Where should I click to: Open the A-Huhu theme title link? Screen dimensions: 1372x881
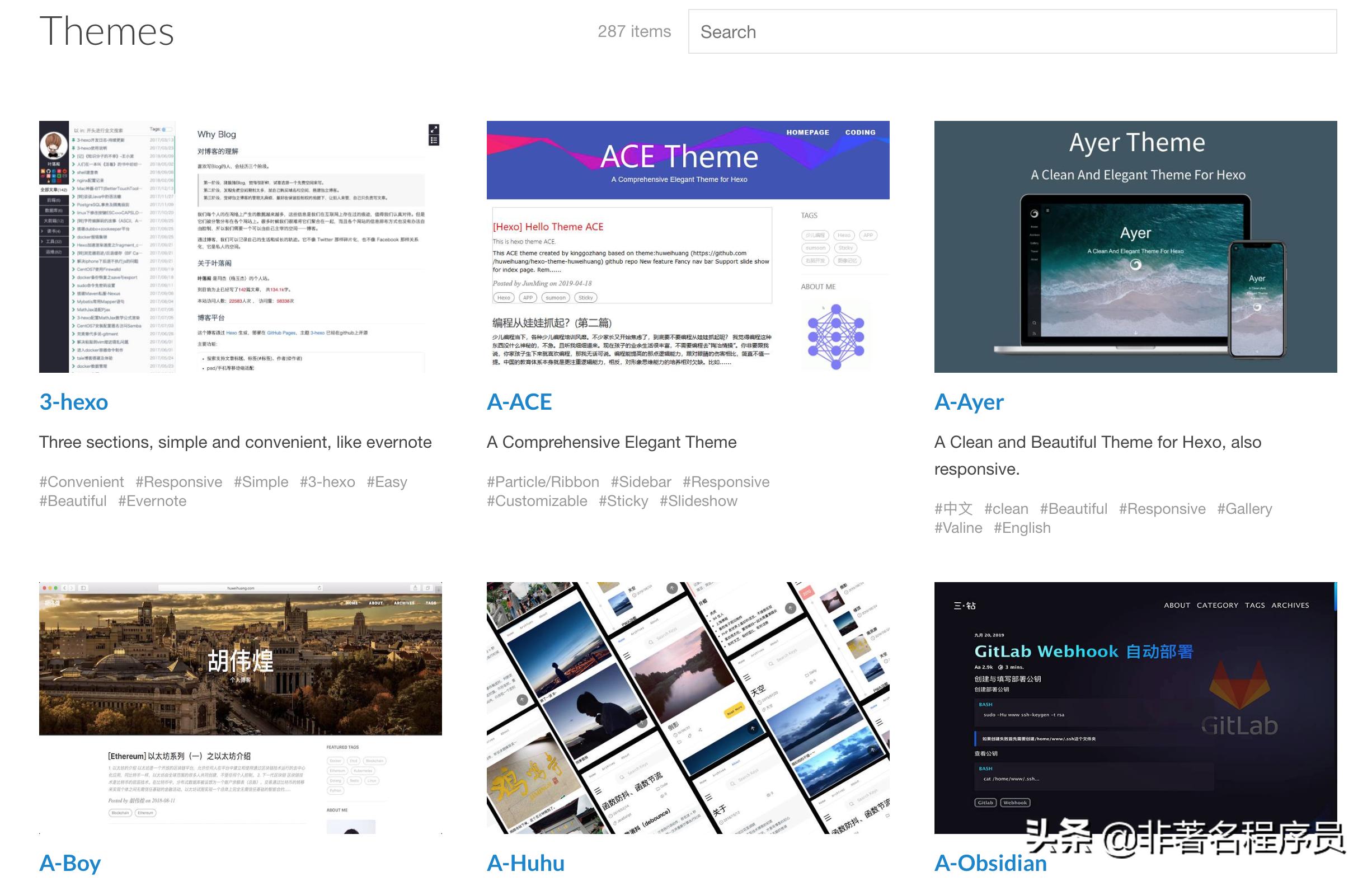pyautogui.click(x=525, y=863)
